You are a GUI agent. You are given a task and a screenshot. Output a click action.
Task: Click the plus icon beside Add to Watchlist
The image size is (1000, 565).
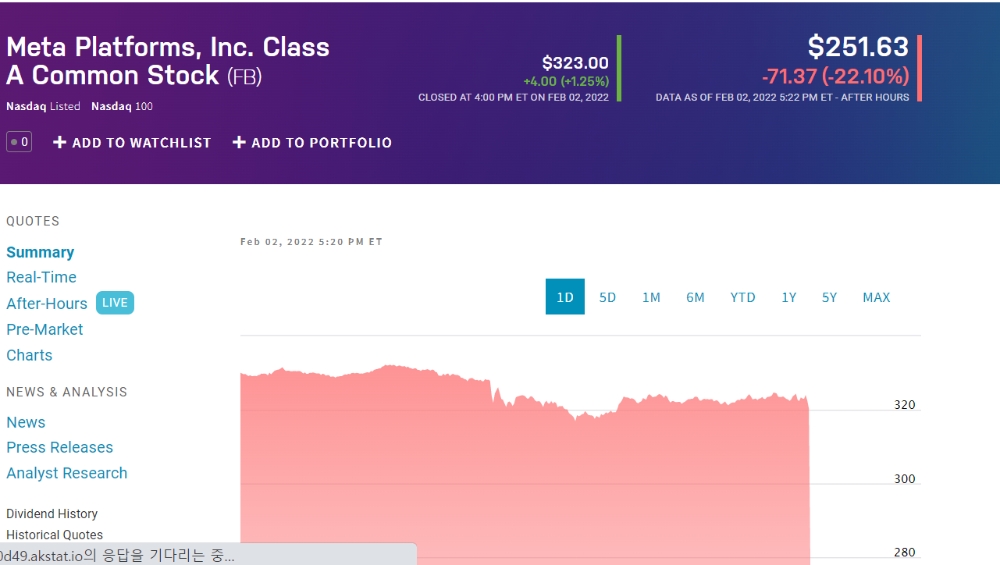[59, 142]
